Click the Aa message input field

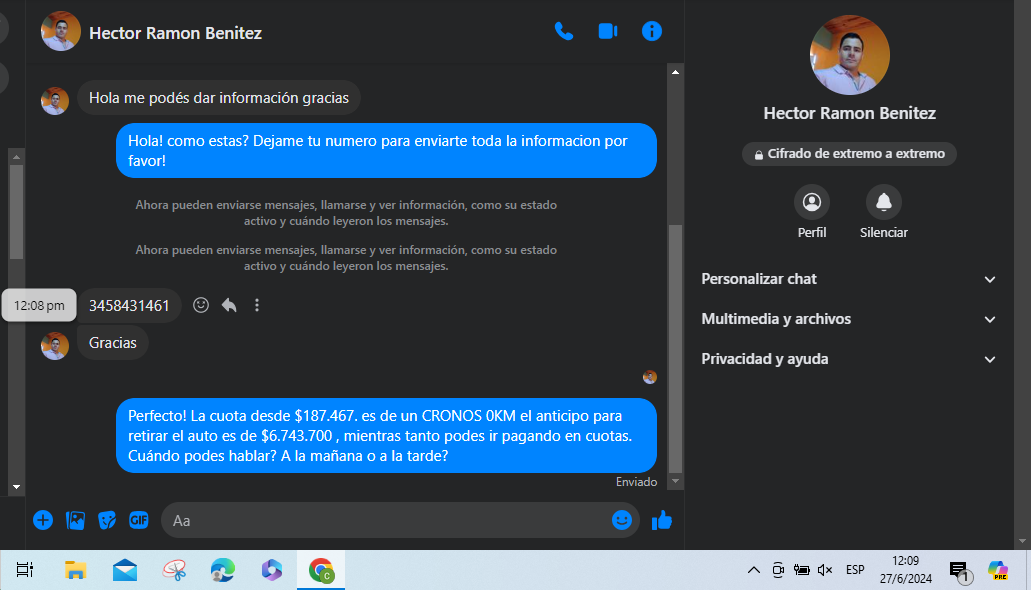[x=385, y=520]
